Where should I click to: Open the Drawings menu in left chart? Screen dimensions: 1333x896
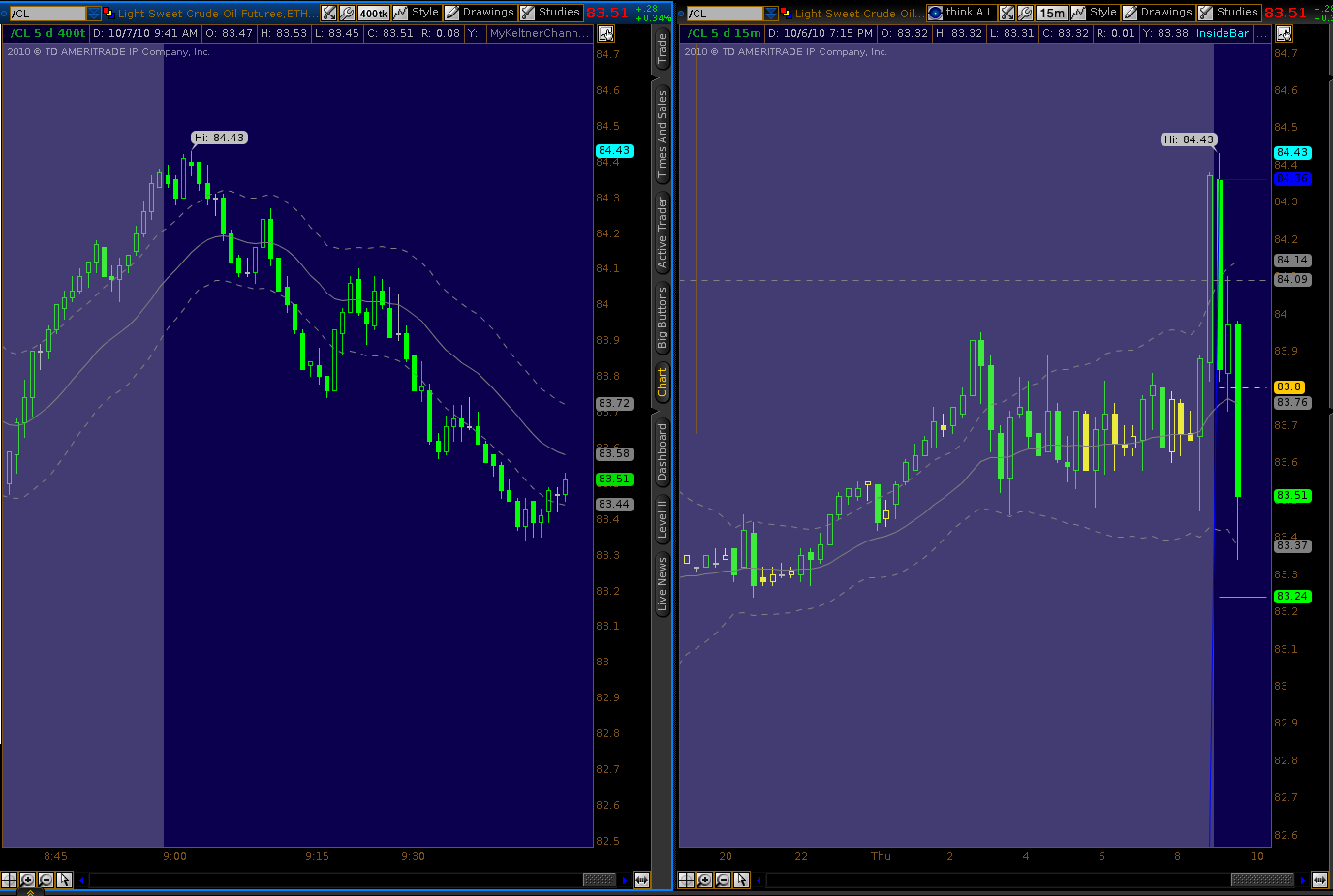point(480,13)
